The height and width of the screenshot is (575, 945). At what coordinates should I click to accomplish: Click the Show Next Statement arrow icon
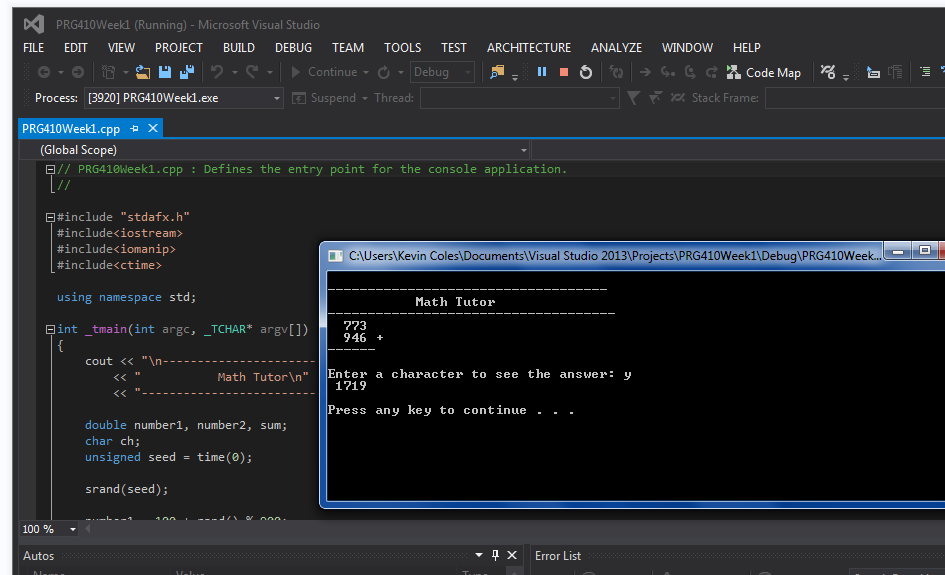(x=645, y=72)
